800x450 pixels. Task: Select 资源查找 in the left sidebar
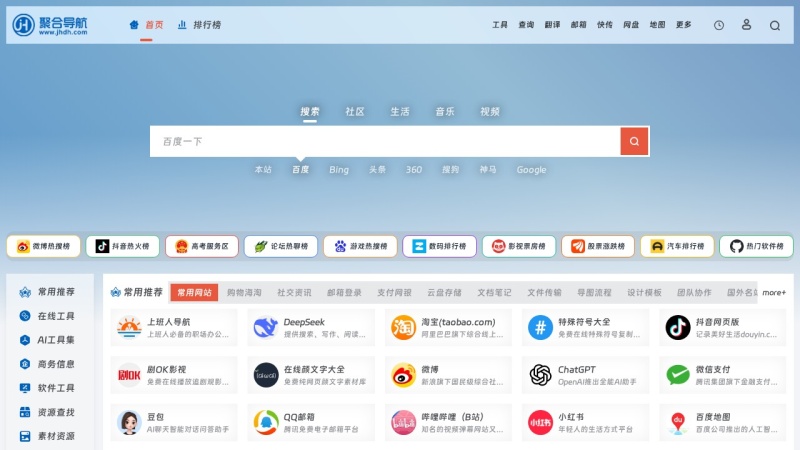point(49,412)
